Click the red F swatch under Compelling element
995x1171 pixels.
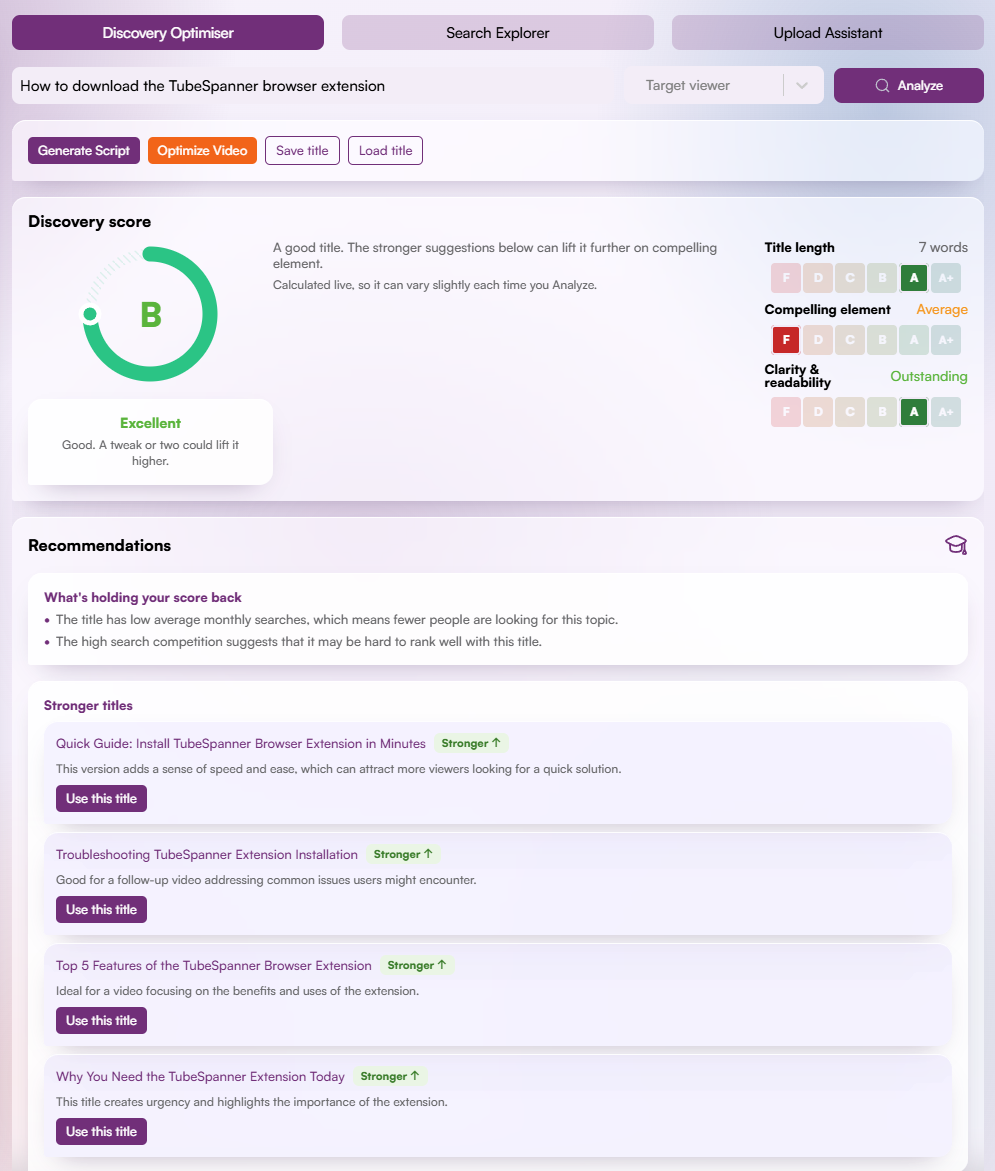[x=786, y=340]
